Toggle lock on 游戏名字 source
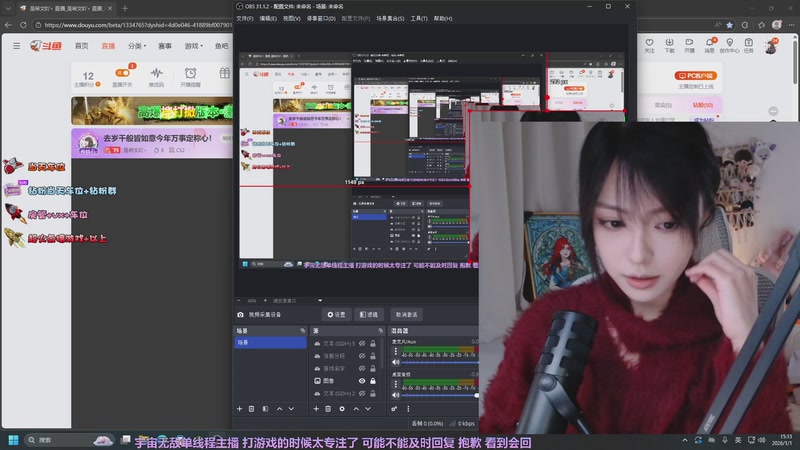Image resolution: width=800 pixels, height=450 pixels. point(373,368)
